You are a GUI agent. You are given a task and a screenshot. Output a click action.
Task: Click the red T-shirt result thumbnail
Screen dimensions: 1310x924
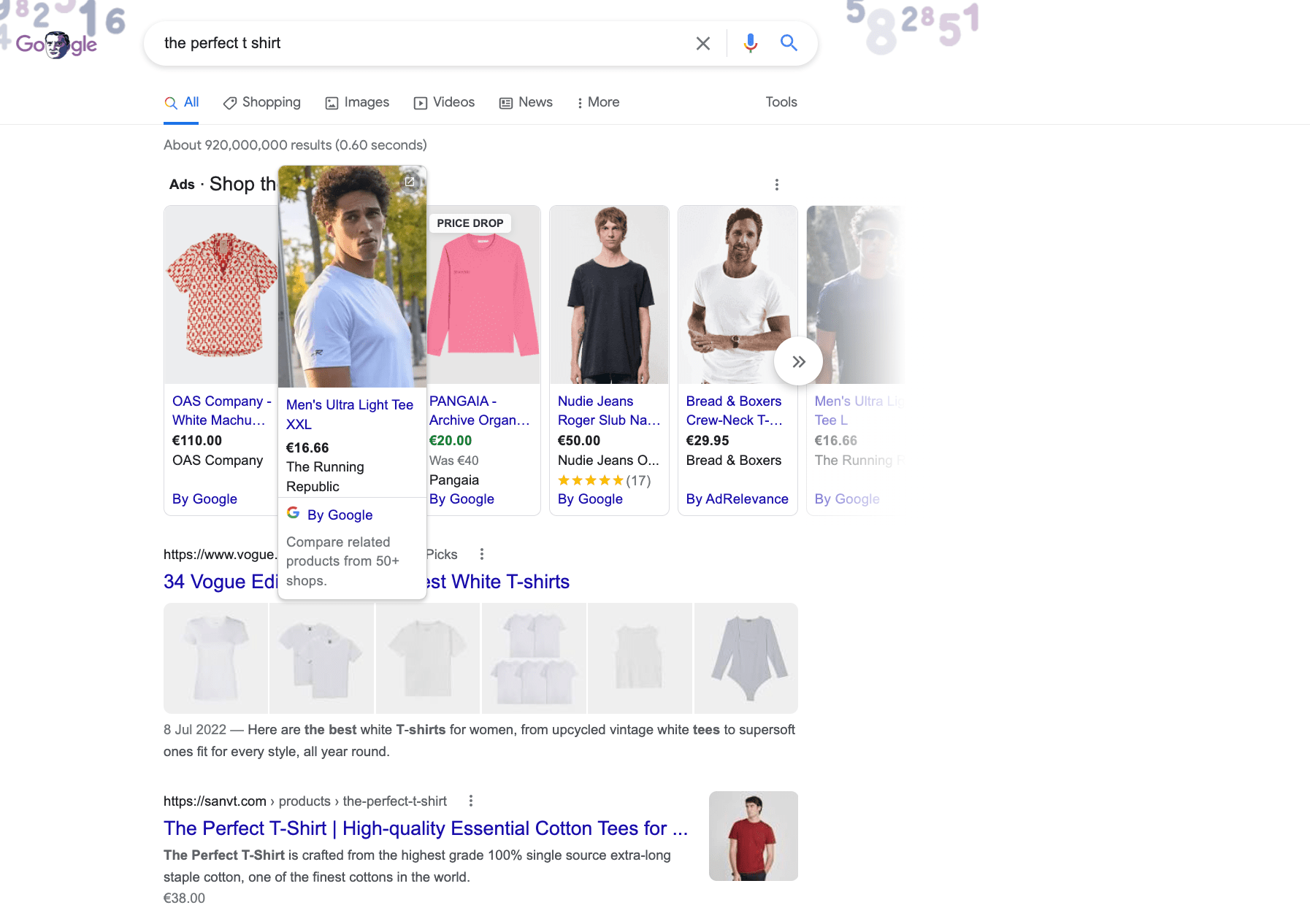tap(754, 836)
